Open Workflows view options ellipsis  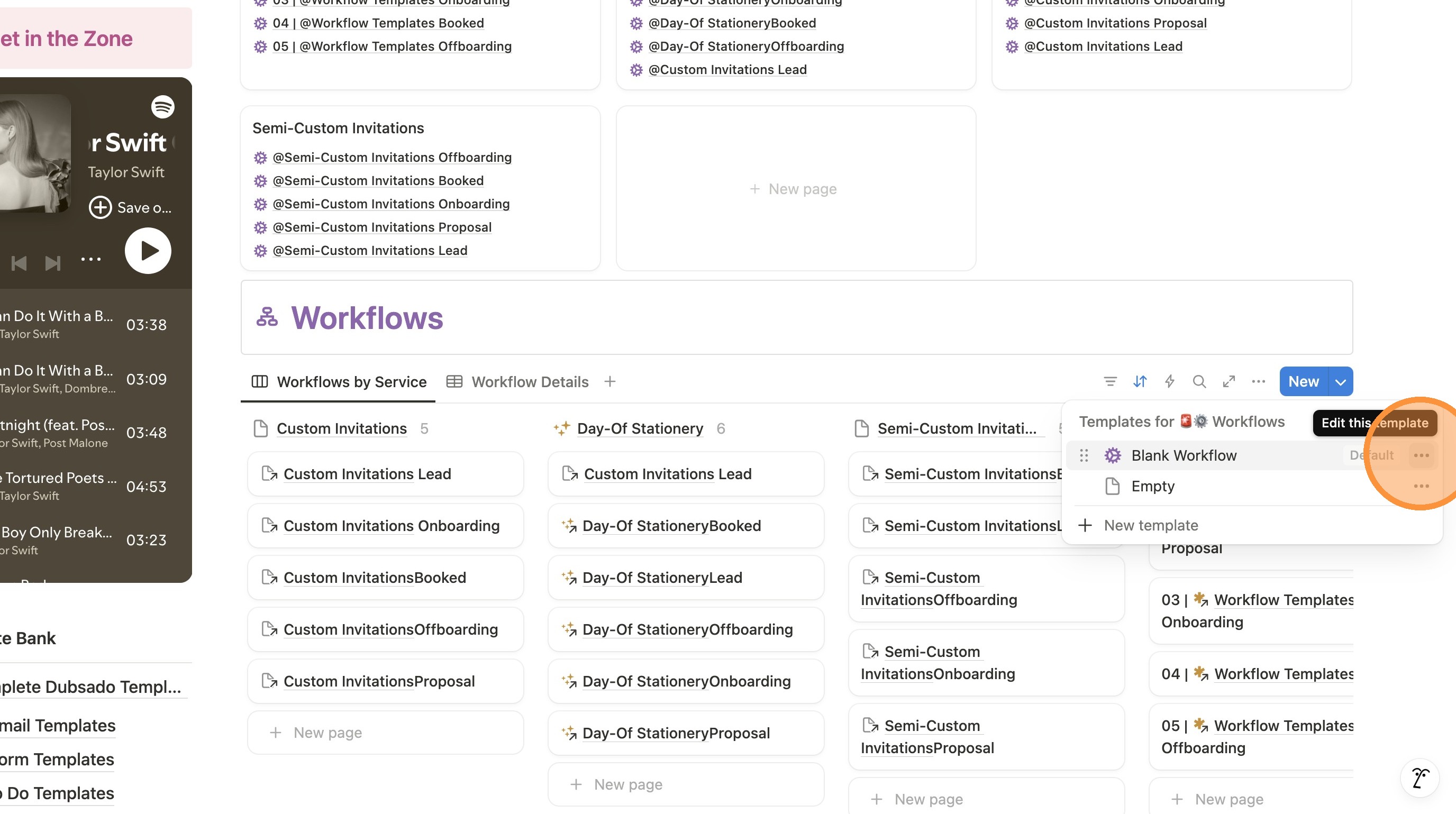[1258, 381]
